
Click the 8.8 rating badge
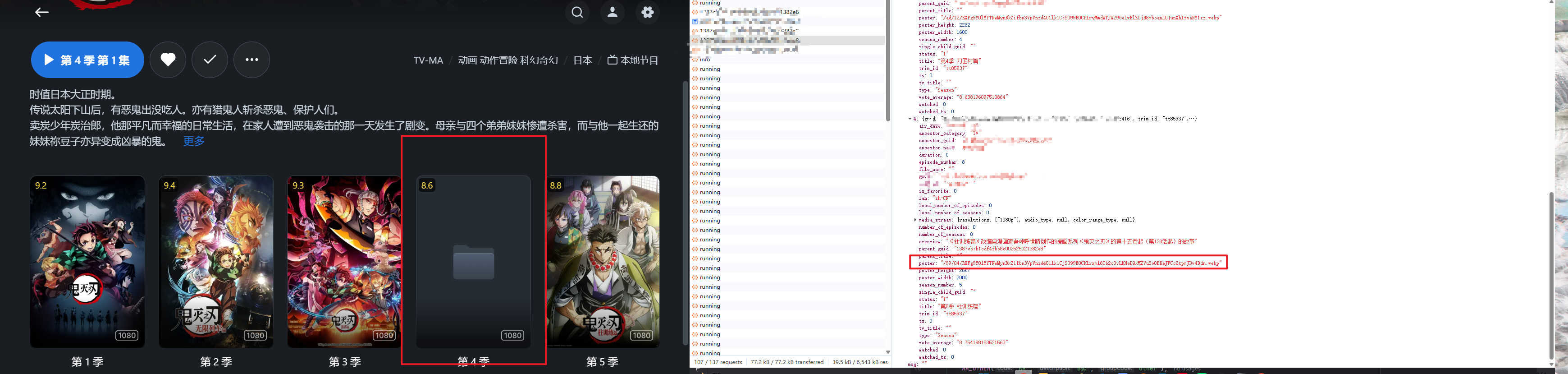point(556,186)
